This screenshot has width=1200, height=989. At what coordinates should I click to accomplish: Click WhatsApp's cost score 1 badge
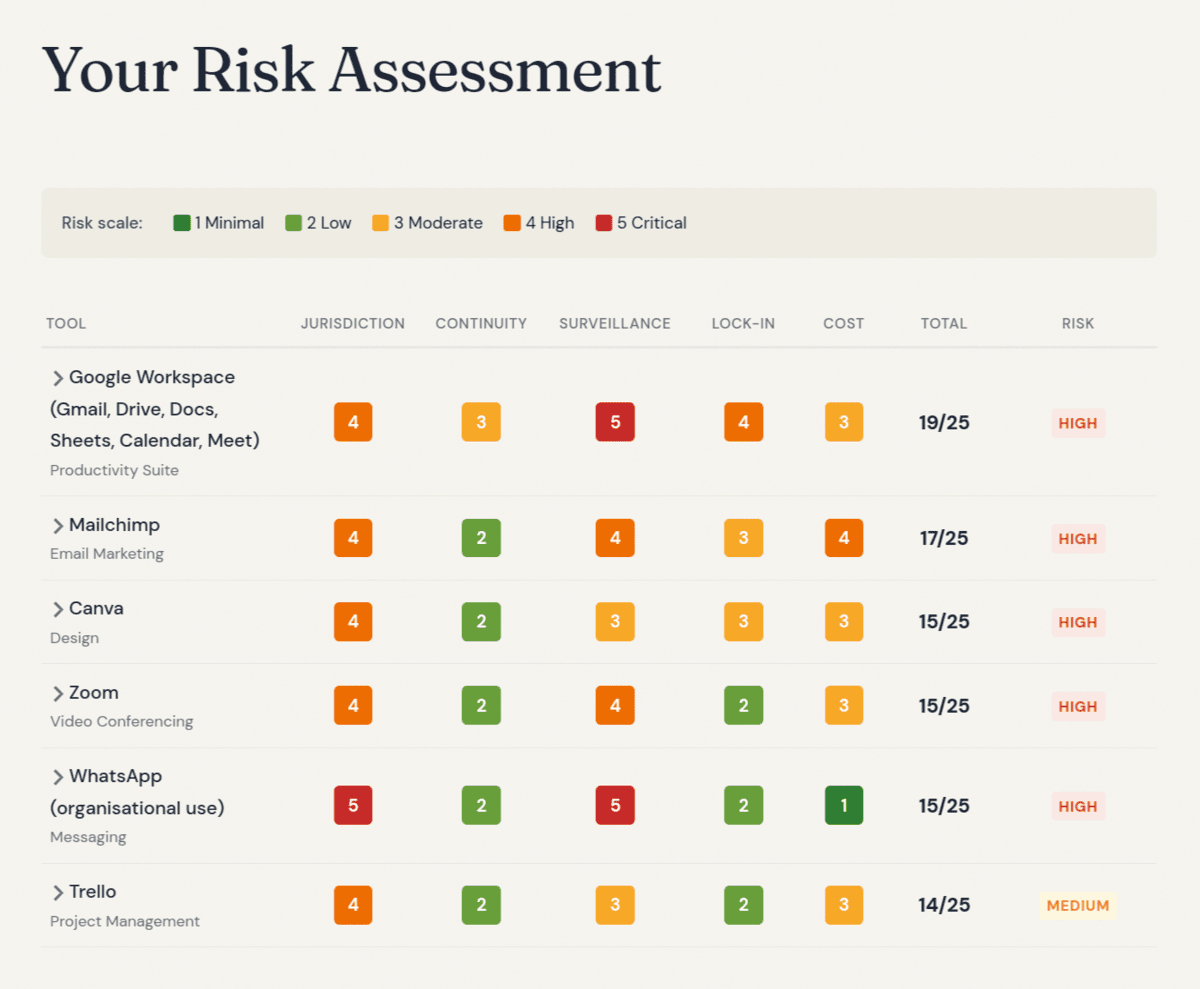click(x=843, y=805)
